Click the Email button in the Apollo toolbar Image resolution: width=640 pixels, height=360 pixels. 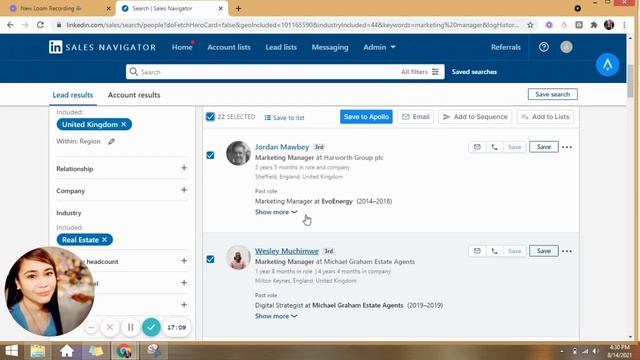point(416,117)
